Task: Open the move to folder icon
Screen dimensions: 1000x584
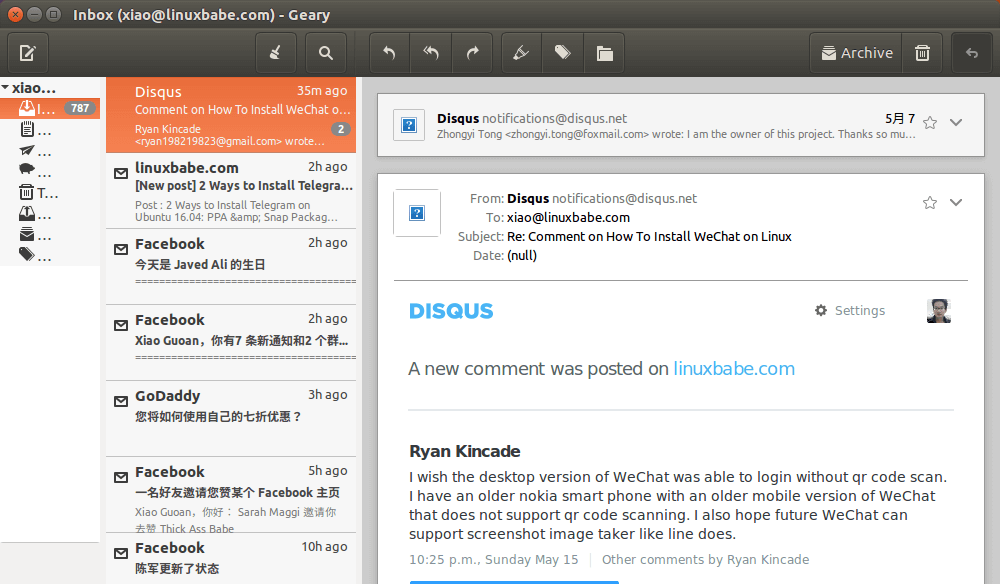Action: tap(604, 53)
